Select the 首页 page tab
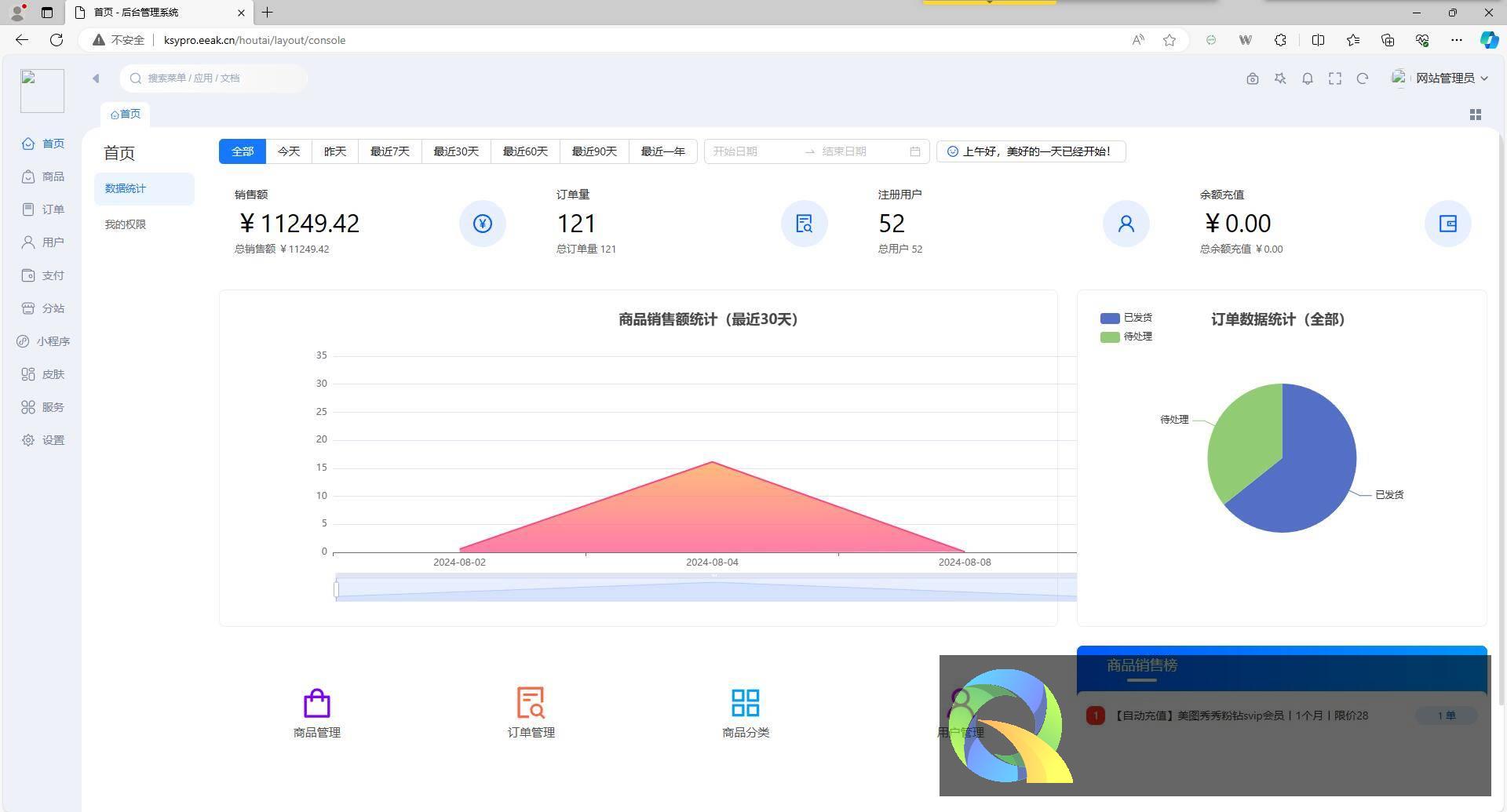The image size is (1507, 812). tap(126, 115)
